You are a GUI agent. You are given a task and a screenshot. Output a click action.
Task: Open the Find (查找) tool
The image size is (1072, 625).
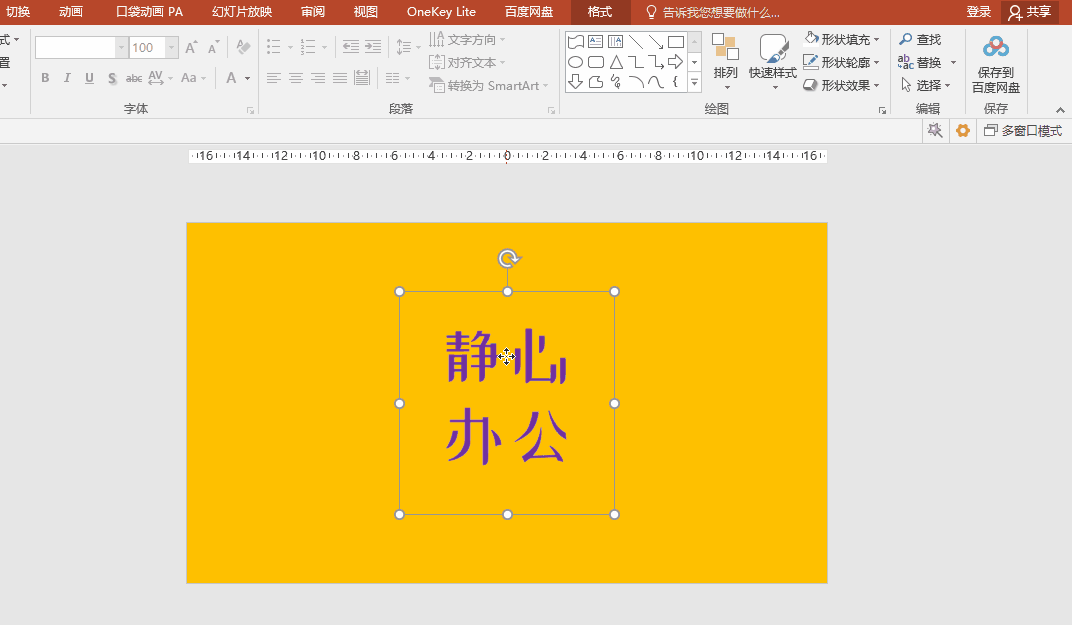tap(922, 39)
